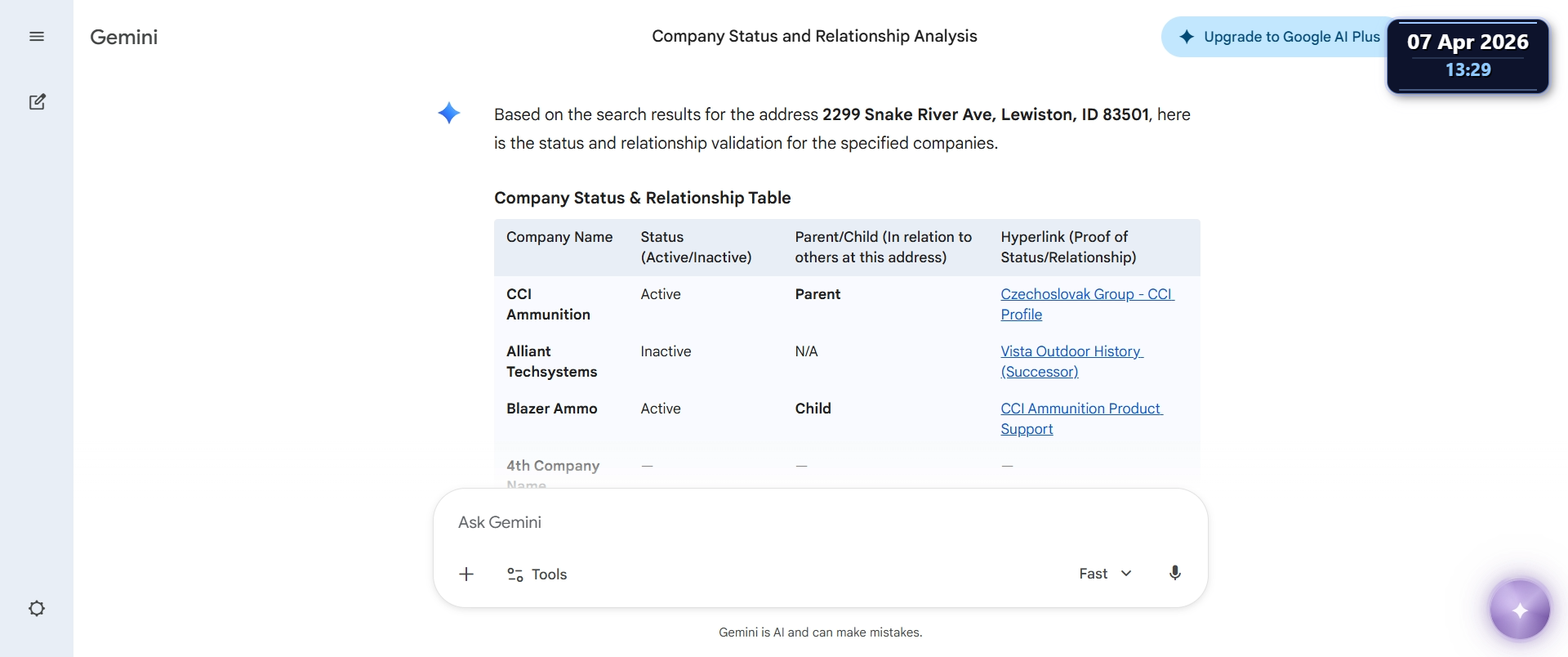Click the Tools sliders icon

[515, 574]
